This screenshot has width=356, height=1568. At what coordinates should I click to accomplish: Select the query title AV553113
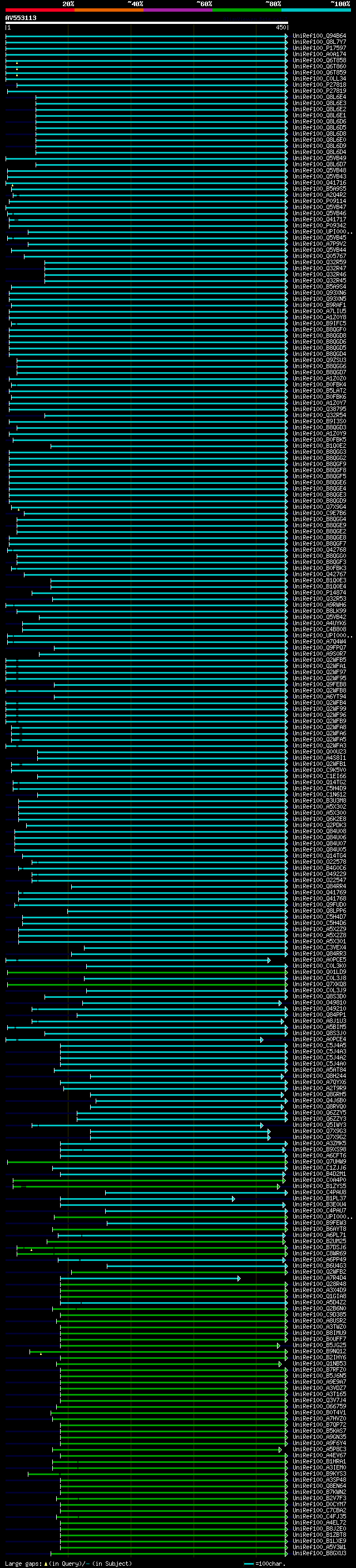click(x=21, y=18)
